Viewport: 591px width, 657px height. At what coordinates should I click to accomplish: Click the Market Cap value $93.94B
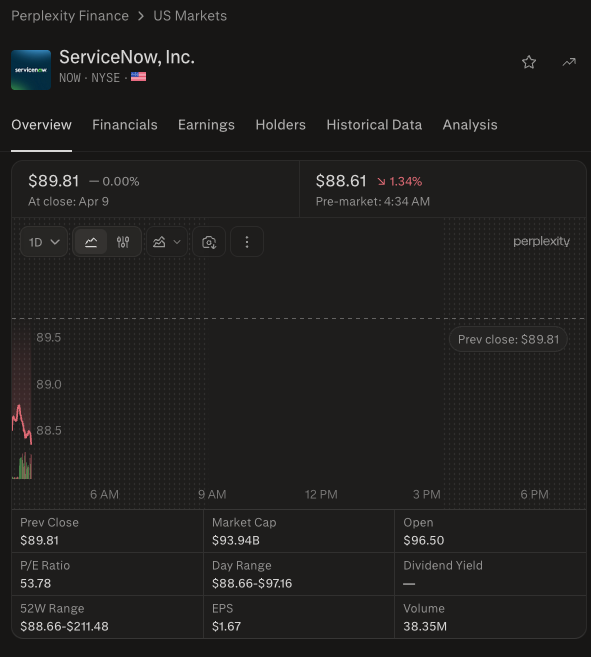tap(236, 541)
